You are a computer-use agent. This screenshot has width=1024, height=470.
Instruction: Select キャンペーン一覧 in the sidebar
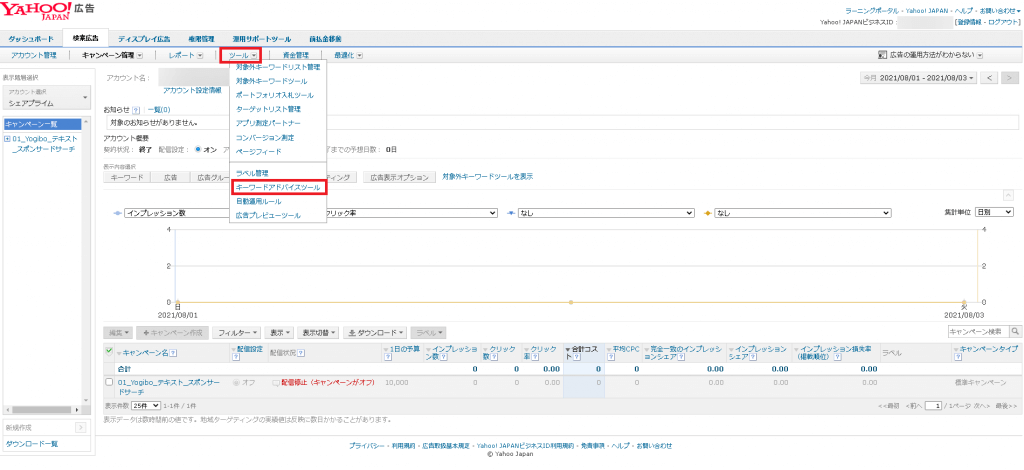point(42,124)
